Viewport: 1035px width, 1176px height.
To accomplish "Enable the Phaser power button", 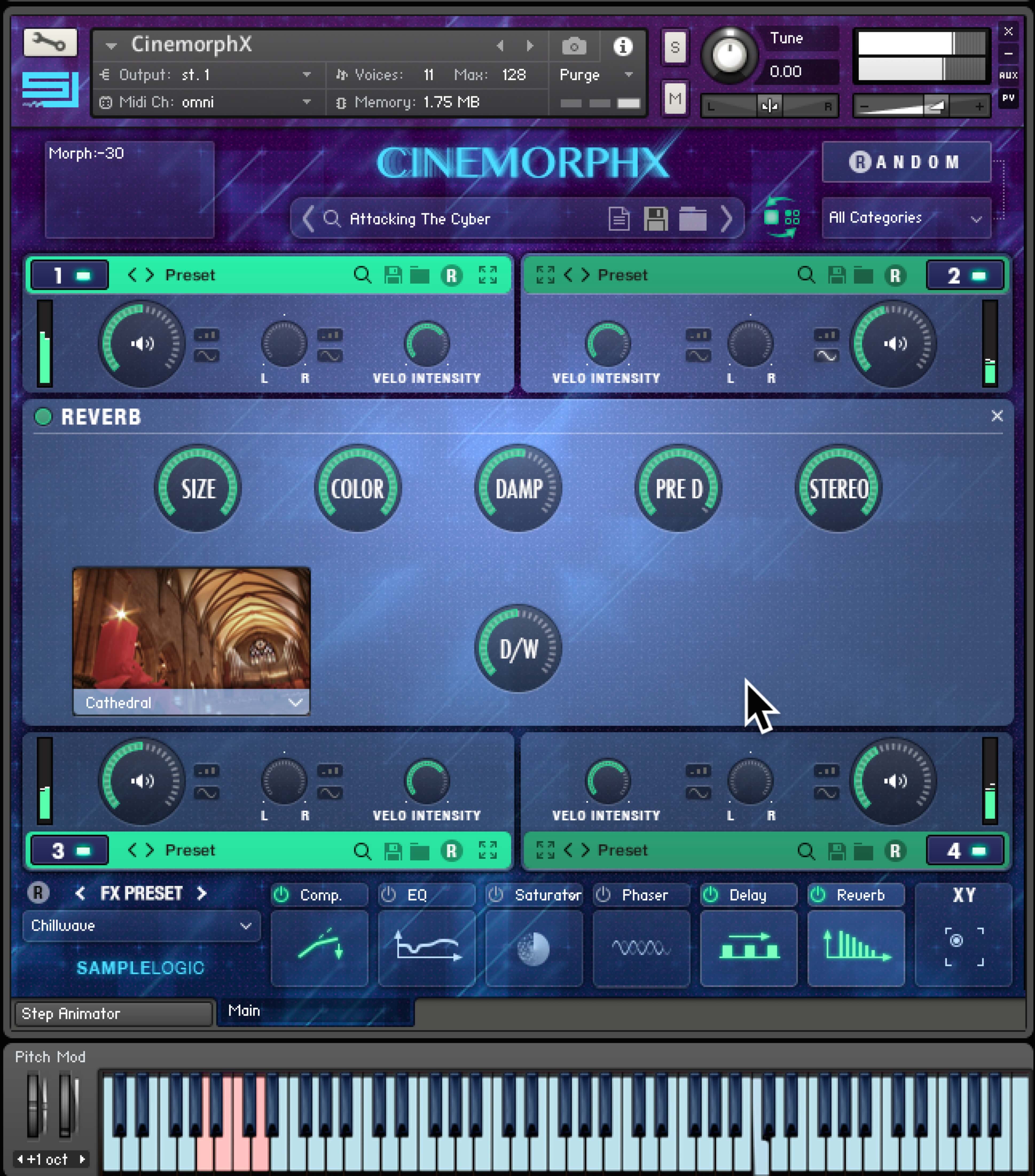I will pos(603,894).
